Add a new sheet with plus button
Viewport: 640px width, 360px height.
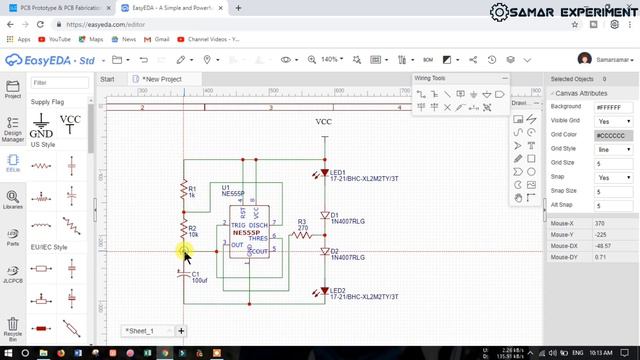[181, 331]
